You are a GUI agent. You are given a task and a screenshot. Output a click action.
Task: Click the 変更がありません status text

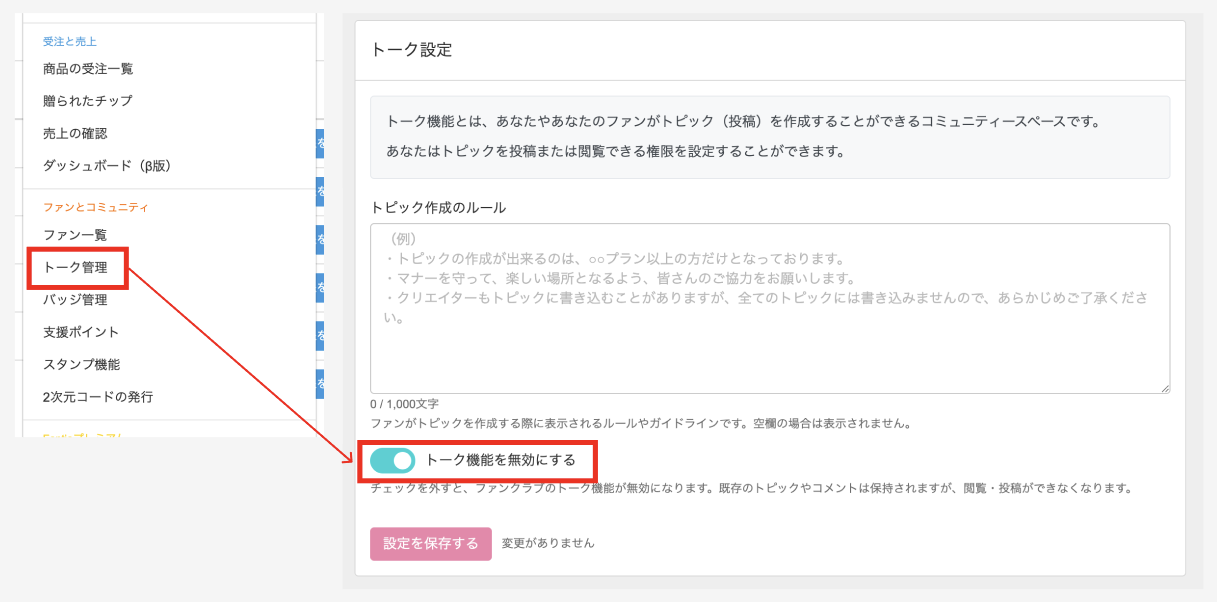tap(548, 543)
